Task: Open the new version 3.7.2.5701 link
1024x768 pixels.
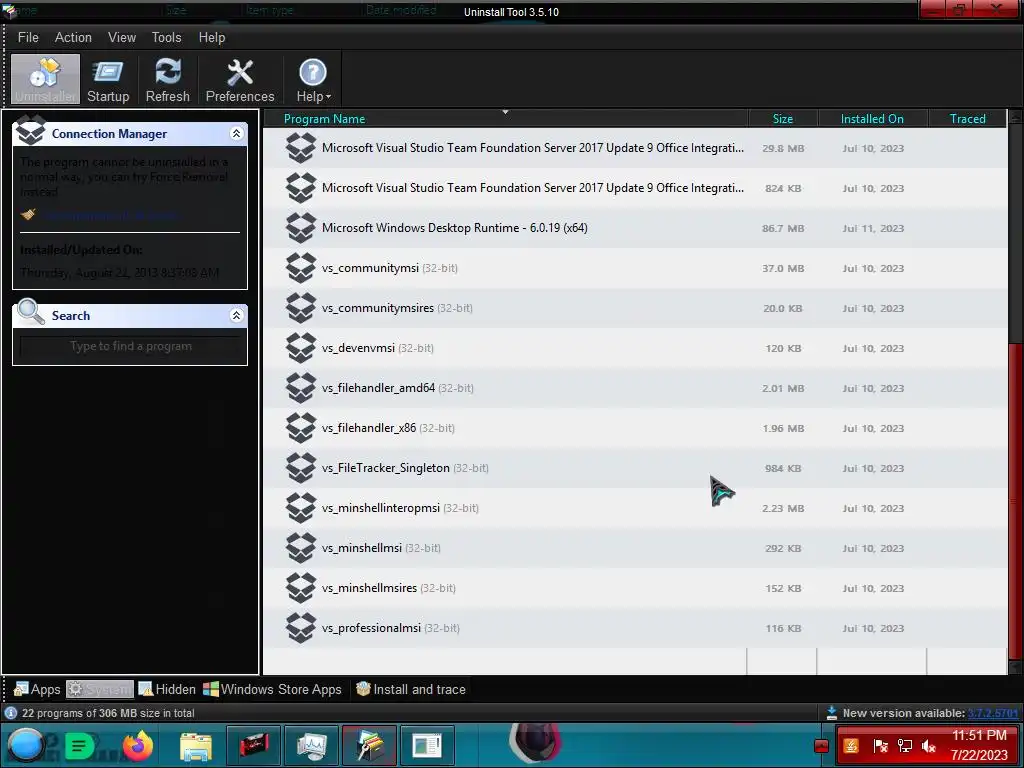Action: pyautogui.click(x=992, y=713)
